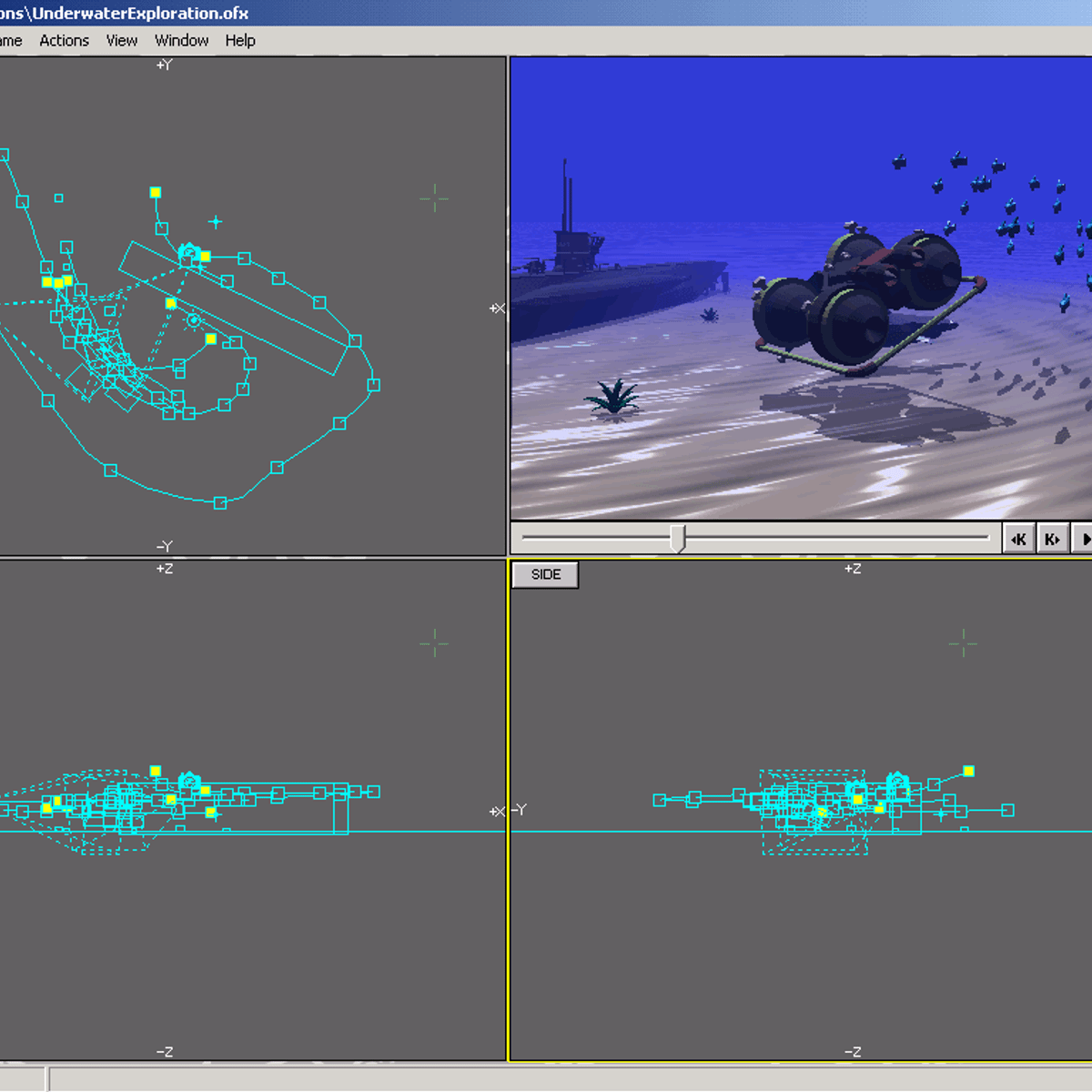Click the green crosshair in bottom-left viewport
Screen dimensions: 1092x1092
point(434,644)
